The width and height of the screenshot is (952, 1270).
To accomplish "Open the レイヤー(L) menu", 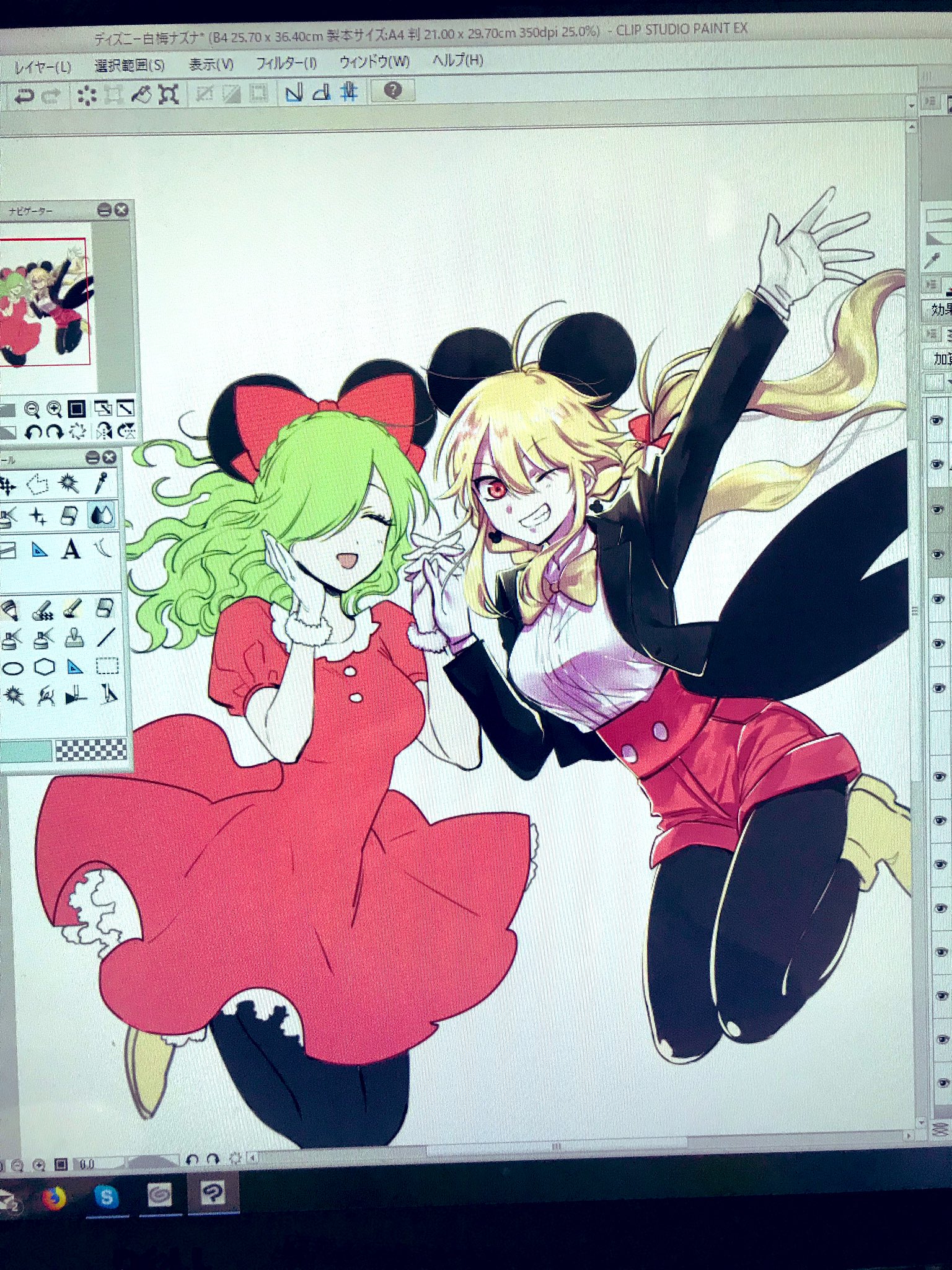I will click(42, 67).
